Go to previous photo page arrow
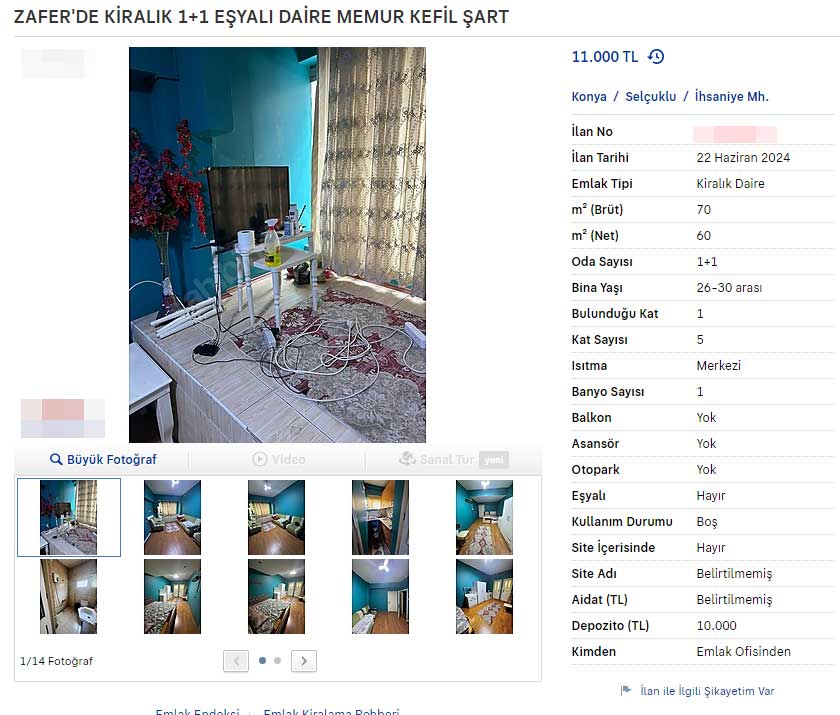Image resolution: width=840 pixels, height=715 pixels. (236, 661)
